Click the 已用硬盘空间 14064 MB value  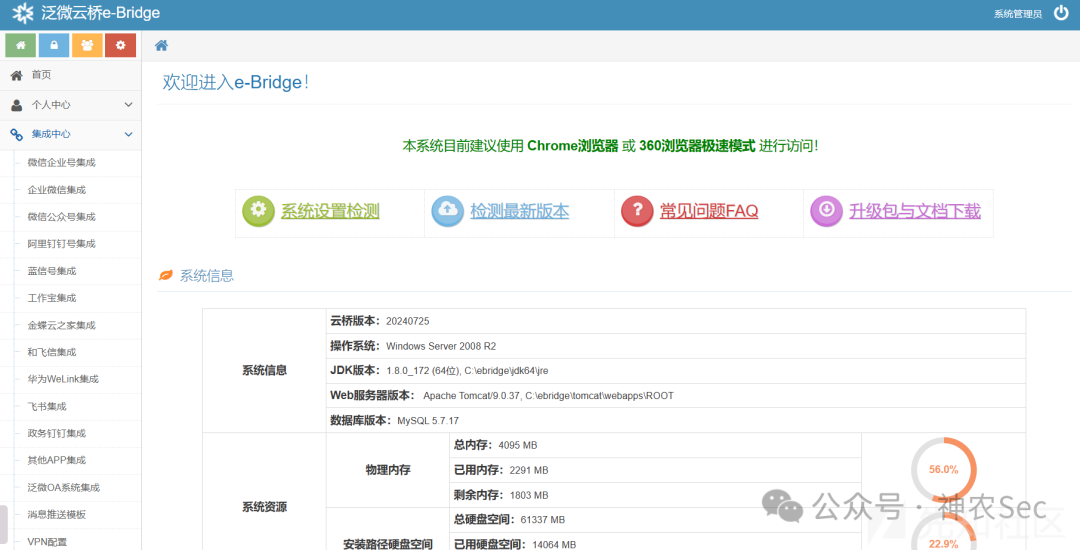click(554, 544)
